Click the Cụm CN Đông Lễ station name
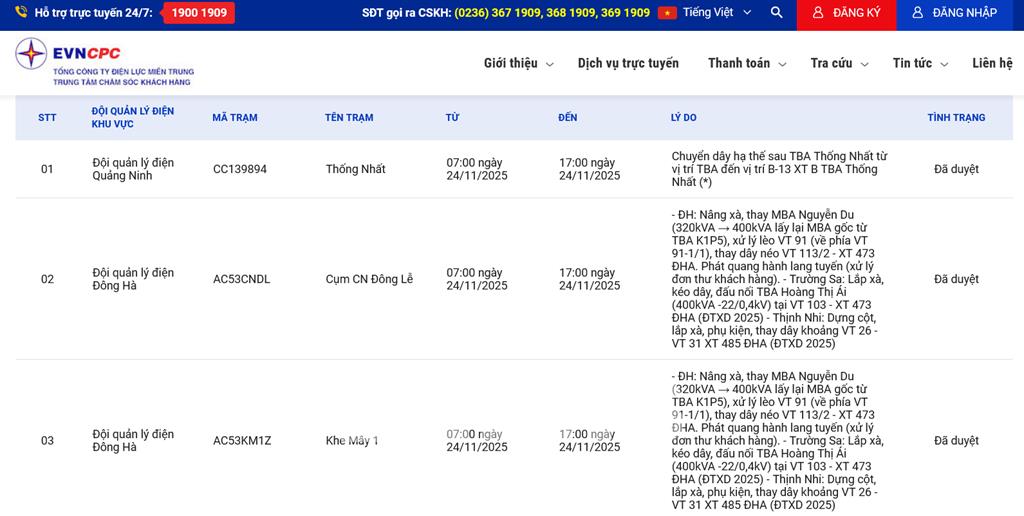This screenshot has width=1024, height=516. coord(369,279)
